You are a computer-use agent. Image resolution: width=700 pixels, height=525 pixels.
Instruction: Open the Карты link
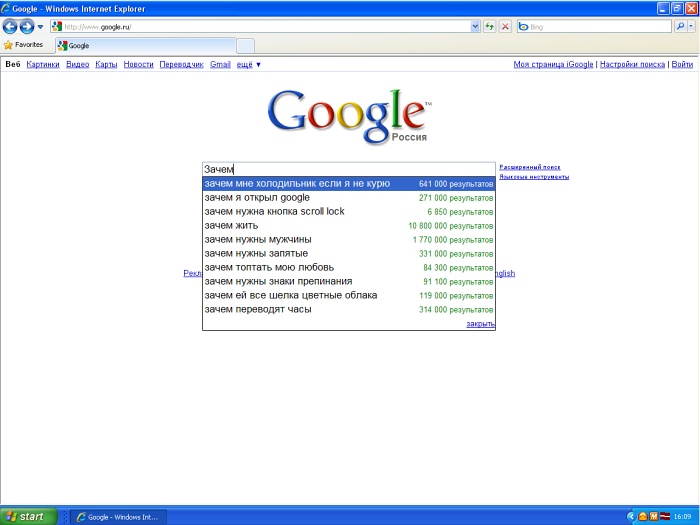click(106, 64)
